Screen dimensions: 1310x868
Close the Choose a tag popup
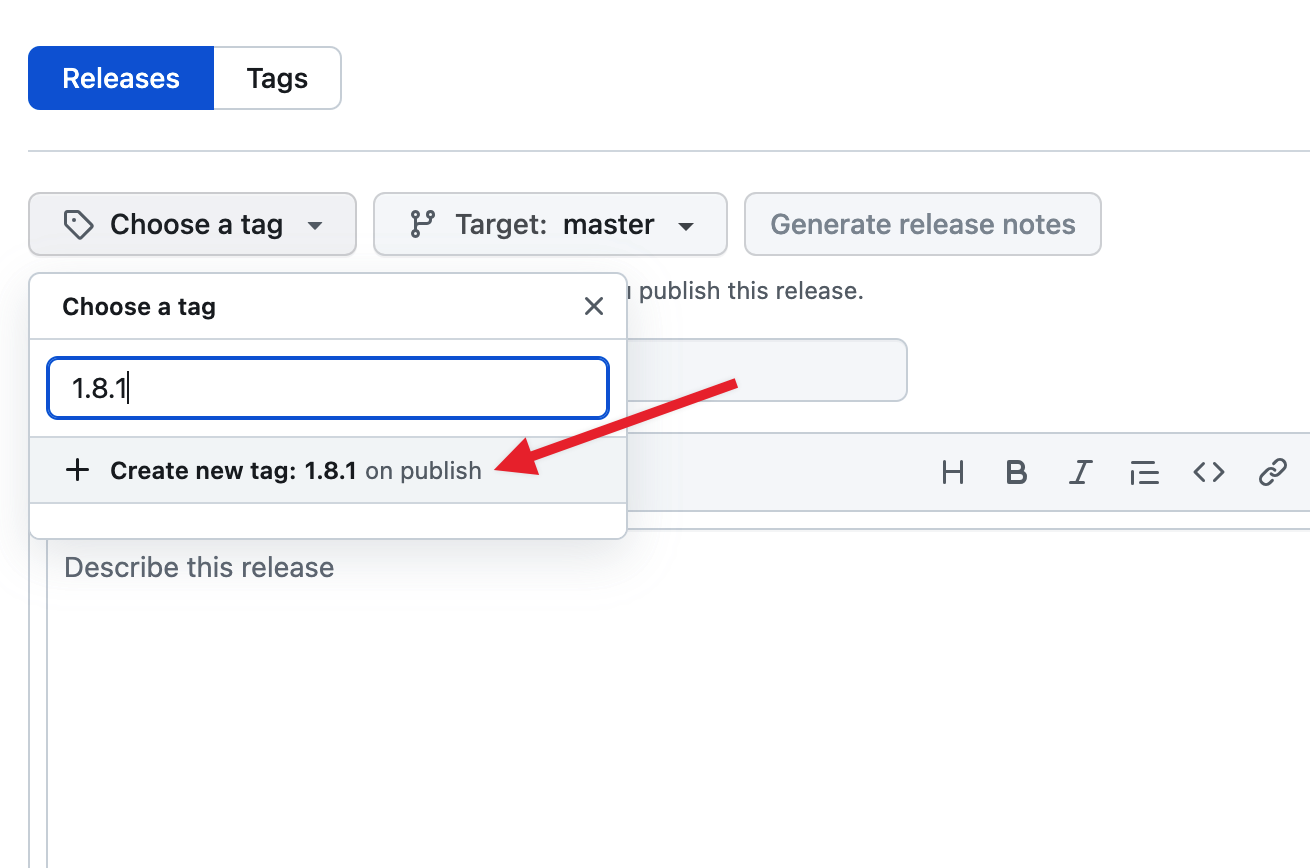[x=594, y=306]
